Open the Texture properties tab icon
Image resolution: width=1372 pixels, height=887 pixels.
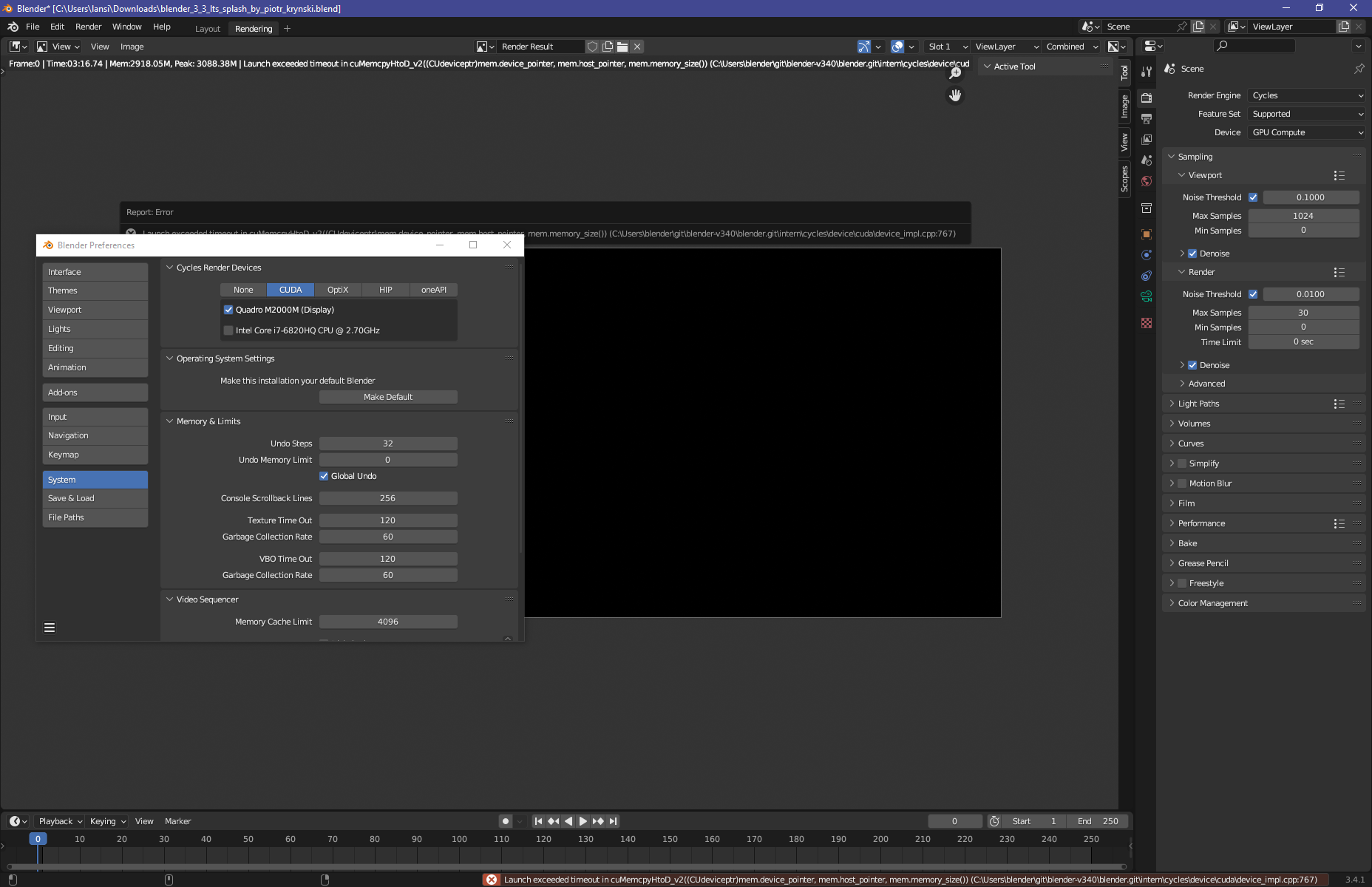click(x=1147, y=323)
